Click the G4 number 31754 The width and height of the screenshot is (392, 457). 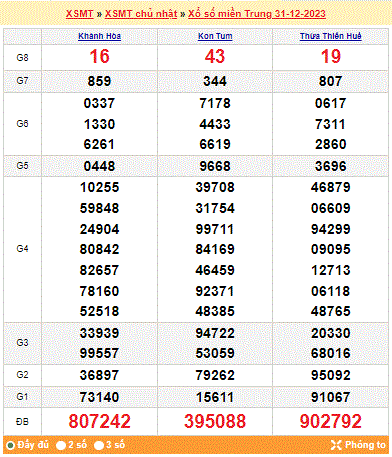tap(215, 208)
